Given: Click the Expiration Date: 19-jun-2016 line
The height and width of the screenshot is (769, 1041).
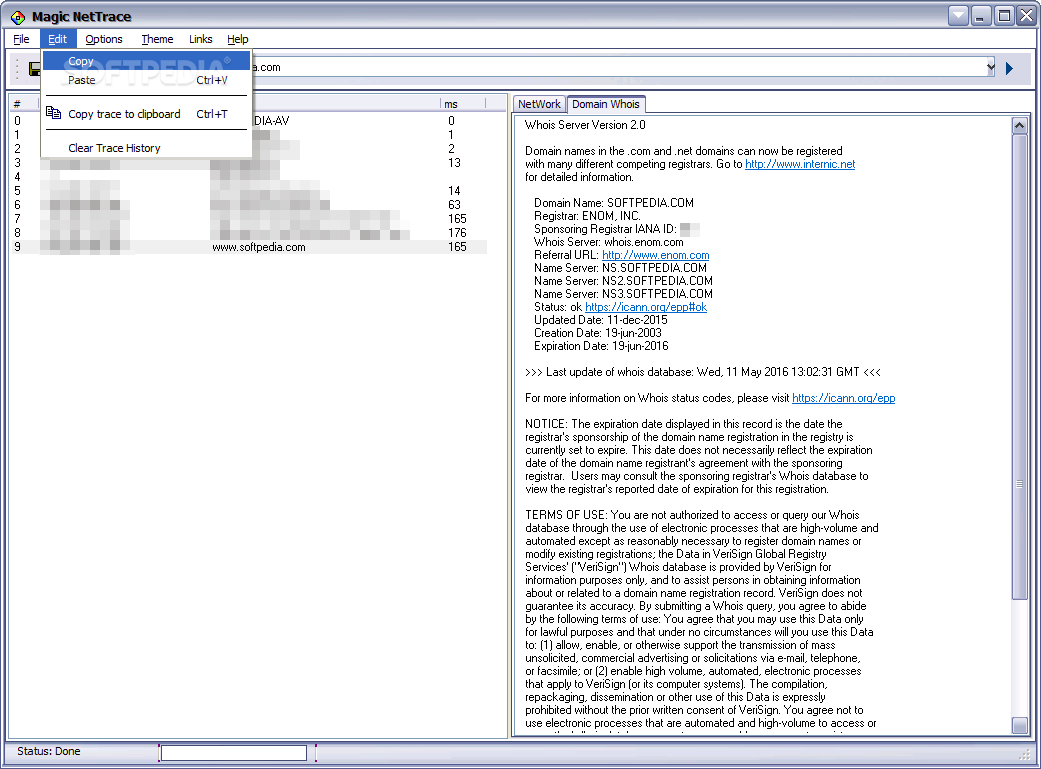Looking at the screenshot, I should click(x=601, y=346).
